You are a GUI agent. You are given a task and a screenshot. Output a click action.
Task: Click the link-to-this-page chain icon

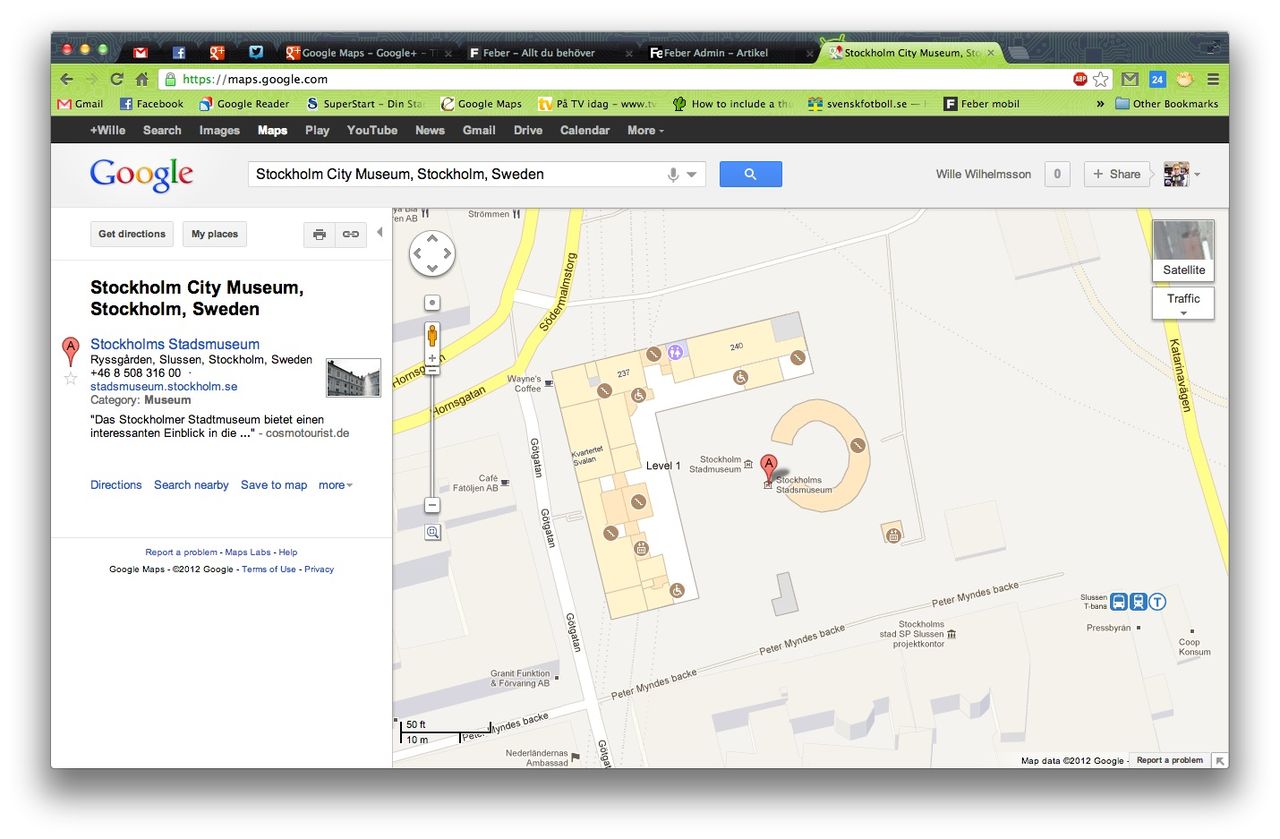pos(351,234)
